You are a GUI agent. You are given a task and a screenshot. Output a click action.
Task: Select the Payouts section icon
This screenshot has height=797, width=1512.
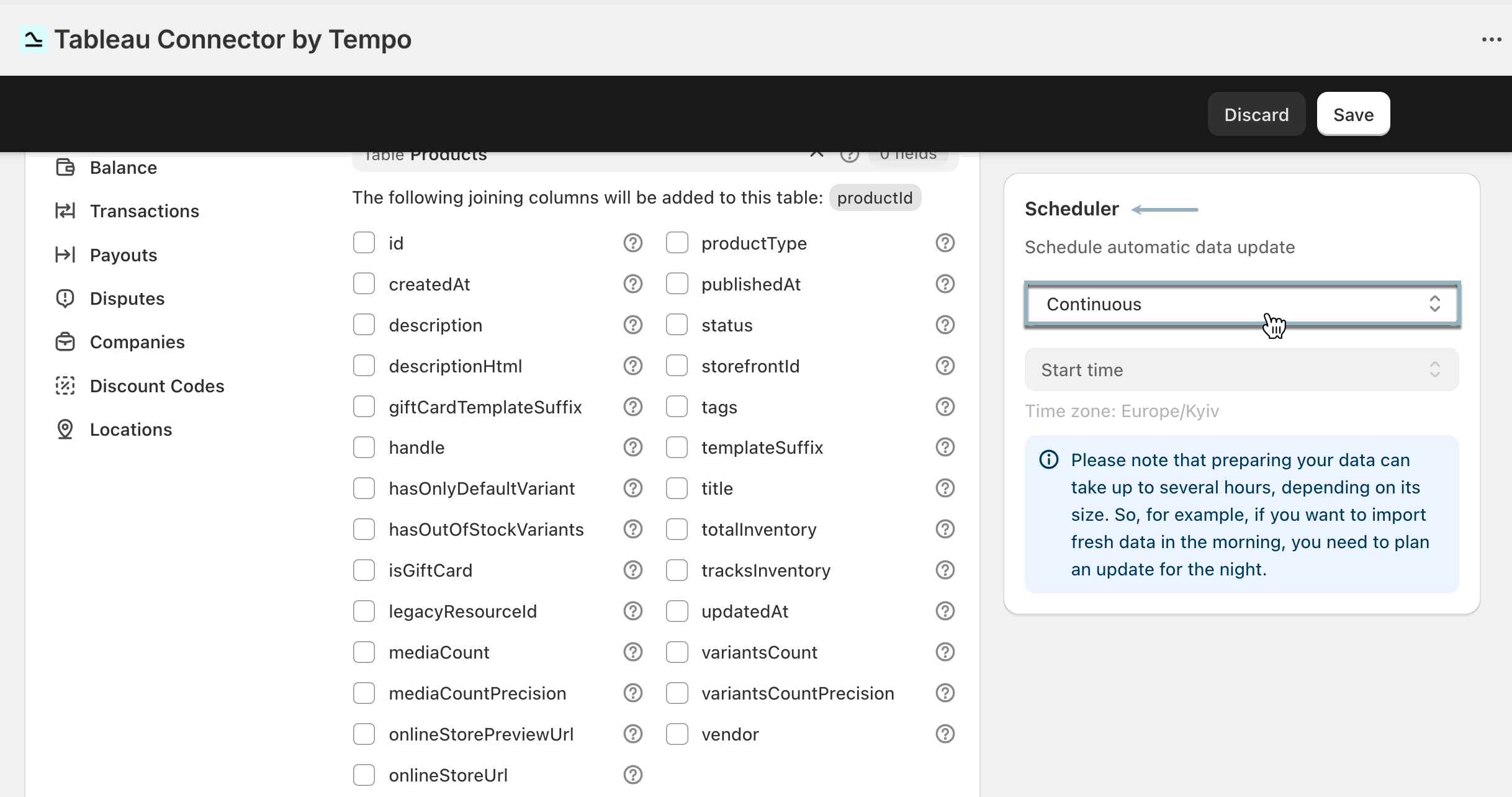(x=66, y=254)
